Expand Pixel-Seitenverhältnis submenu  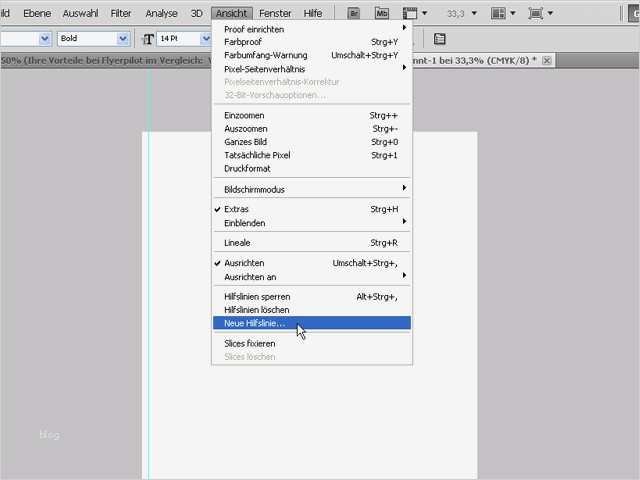(312, 69)
